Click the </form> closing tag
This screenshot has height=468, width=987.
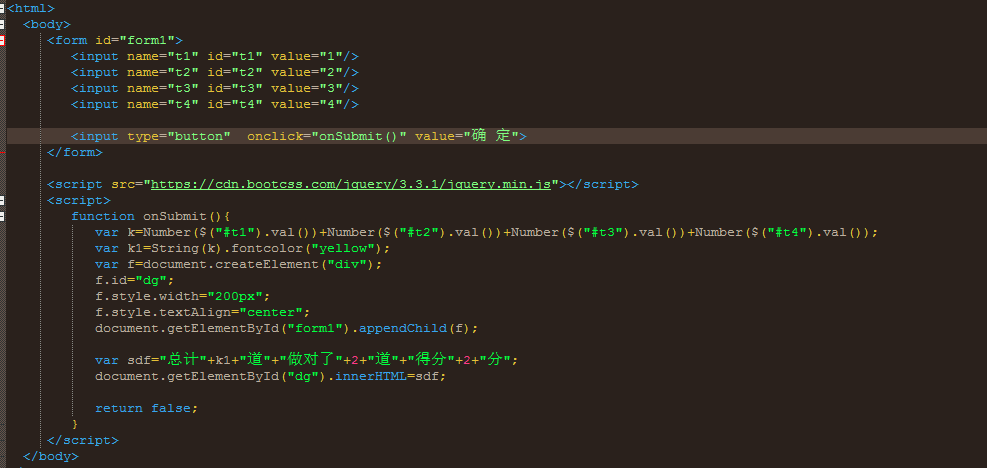point(74,152)
